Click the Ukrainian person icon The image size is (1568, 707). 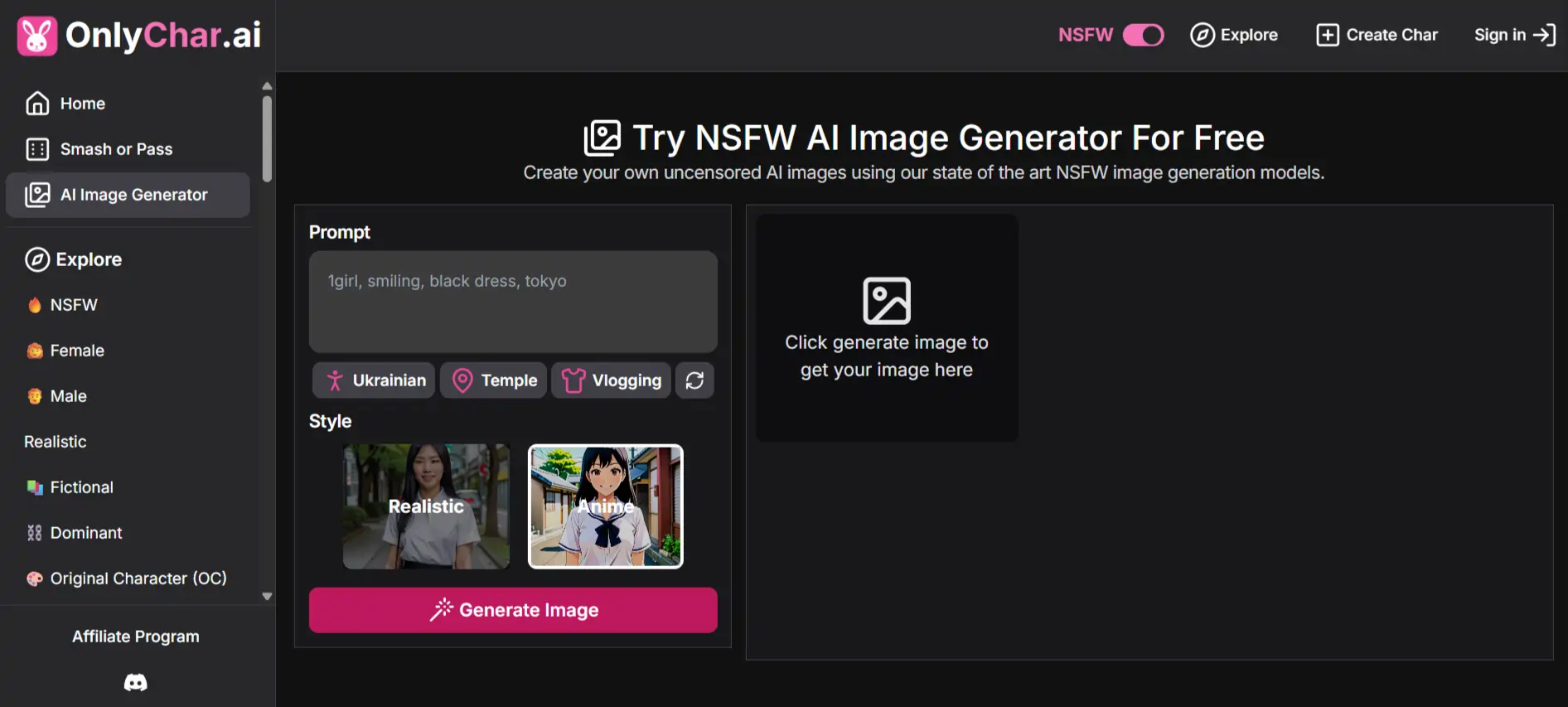pyautogui.click(x=335, y=380)
